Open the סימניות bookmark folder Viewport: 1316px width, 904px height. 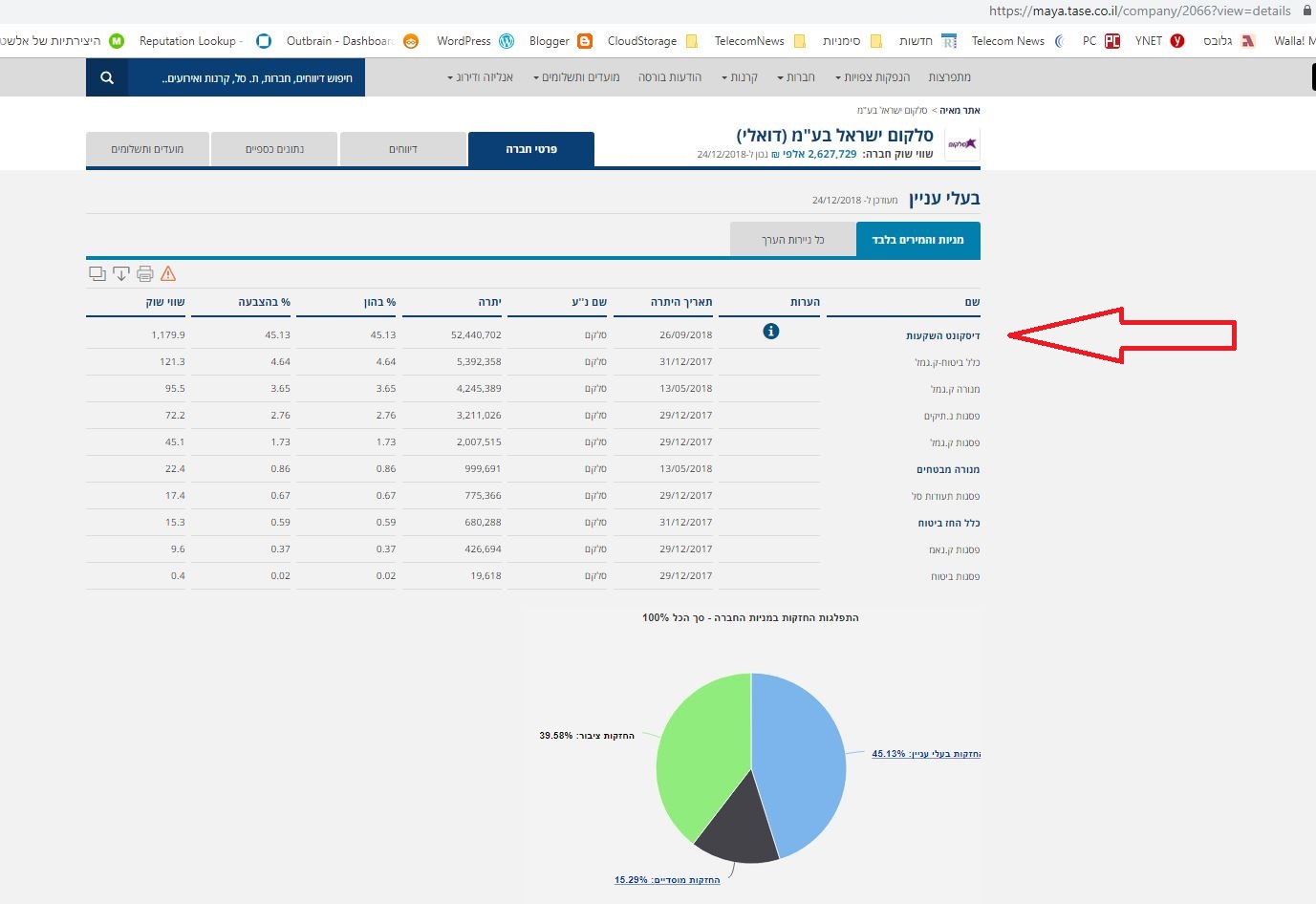click(852, 41)
